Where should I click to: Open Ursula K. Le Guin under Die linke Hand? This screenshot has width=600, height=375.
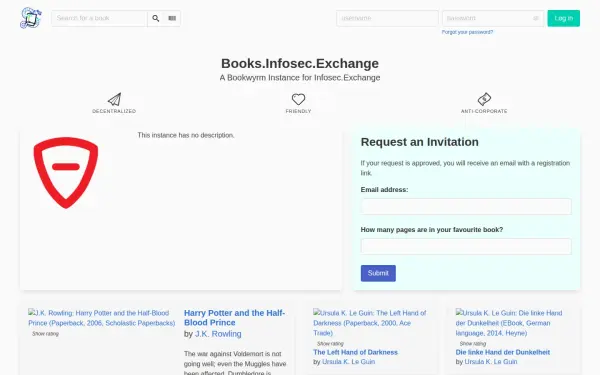tap(491, 362)
